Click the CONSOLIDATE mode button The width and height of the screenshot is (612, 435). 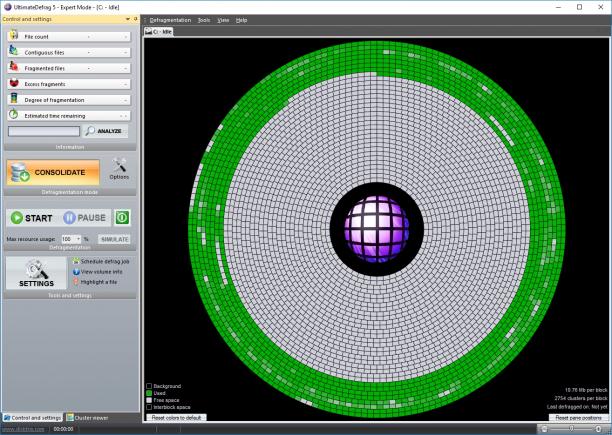[53, 172]
